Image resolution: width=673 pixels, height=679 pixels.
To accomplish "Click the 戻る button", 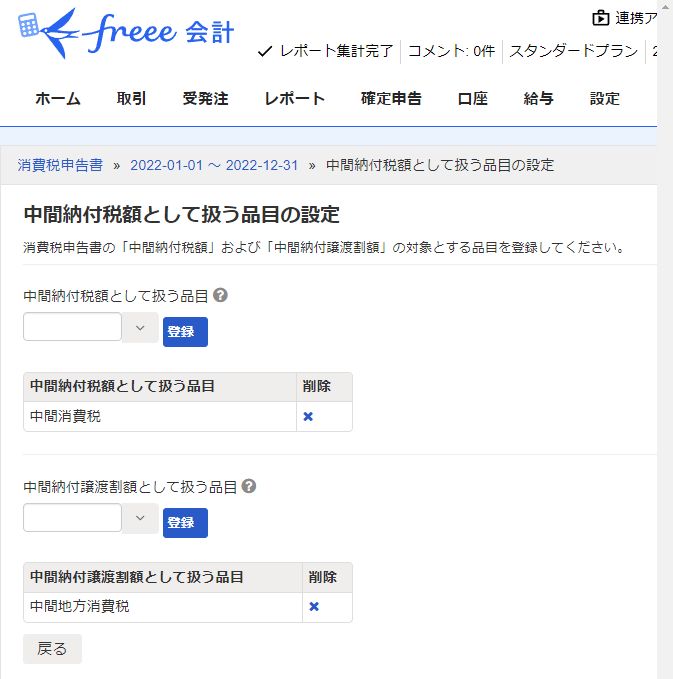I will pos(52,649).
